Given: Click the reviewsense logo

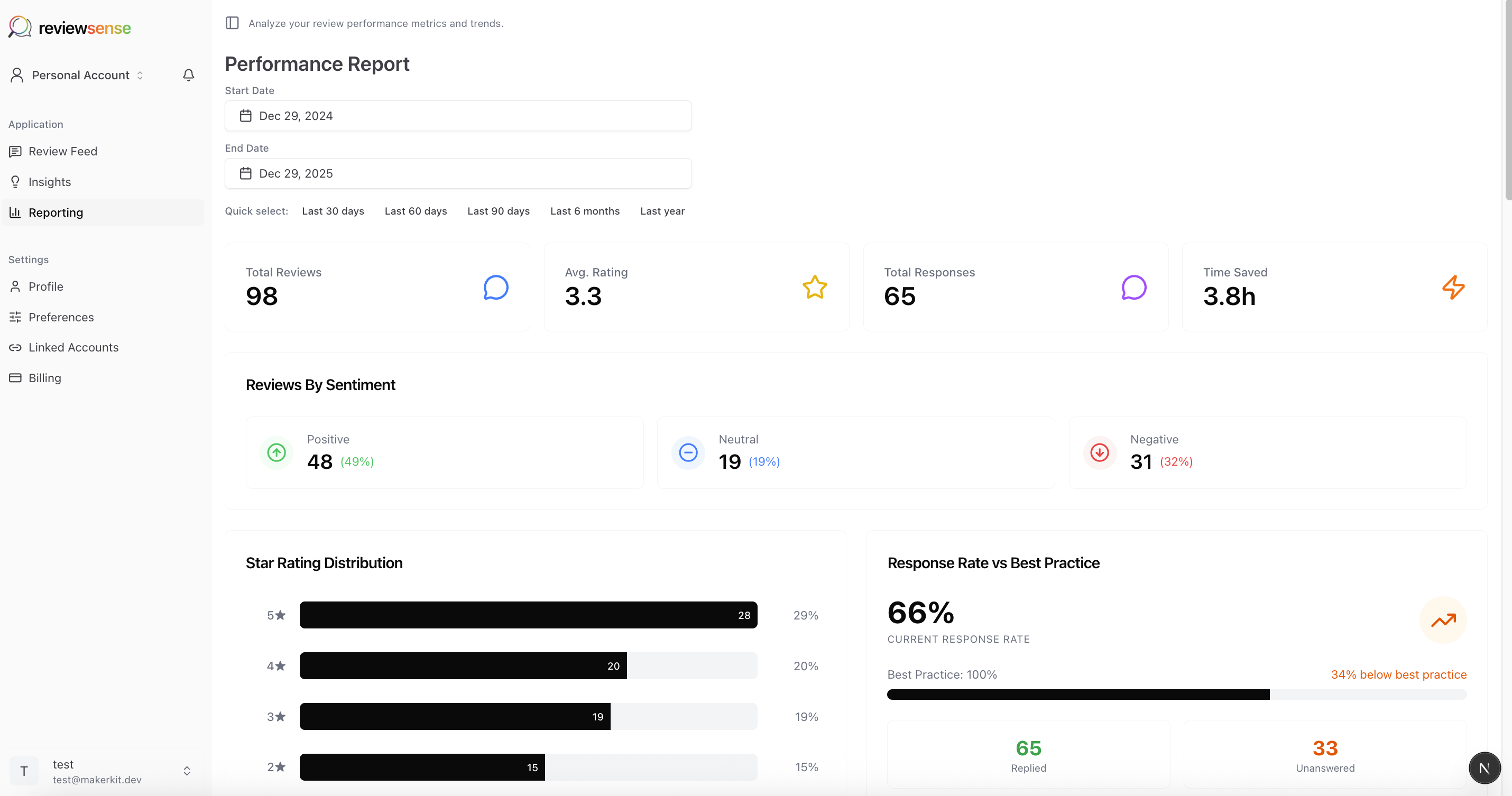Looking at the screenshot, I should pos(69,26).
